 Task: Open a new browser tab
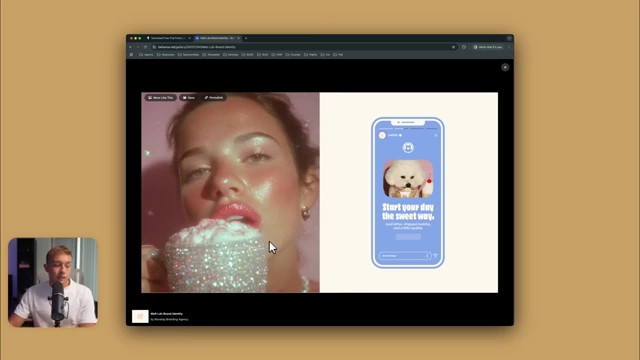(246, 38)
